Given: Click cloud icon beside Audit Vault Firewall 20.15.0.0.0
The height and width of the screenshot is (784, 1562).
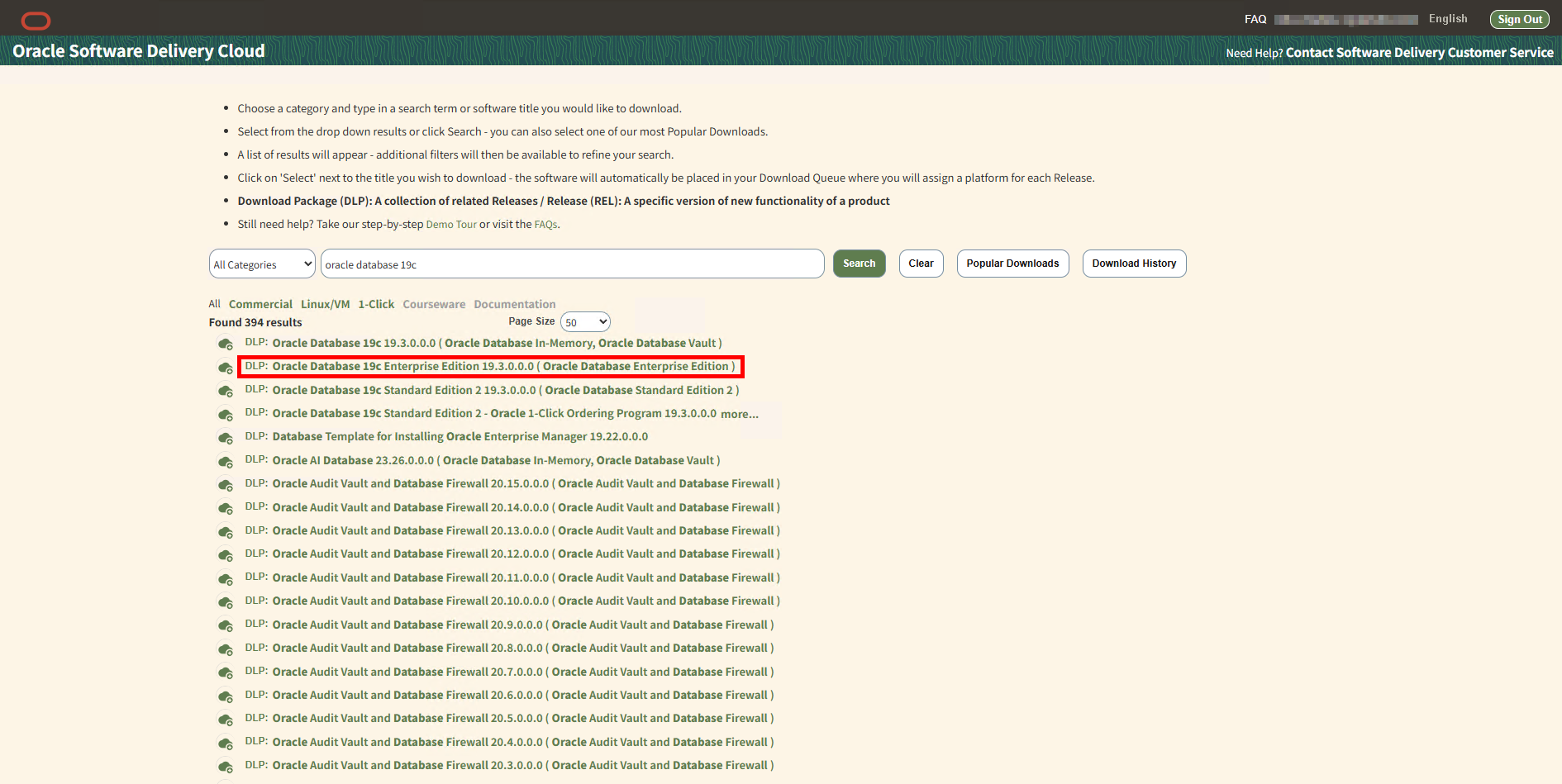Looking at the screenshot, I should [225, 484].
